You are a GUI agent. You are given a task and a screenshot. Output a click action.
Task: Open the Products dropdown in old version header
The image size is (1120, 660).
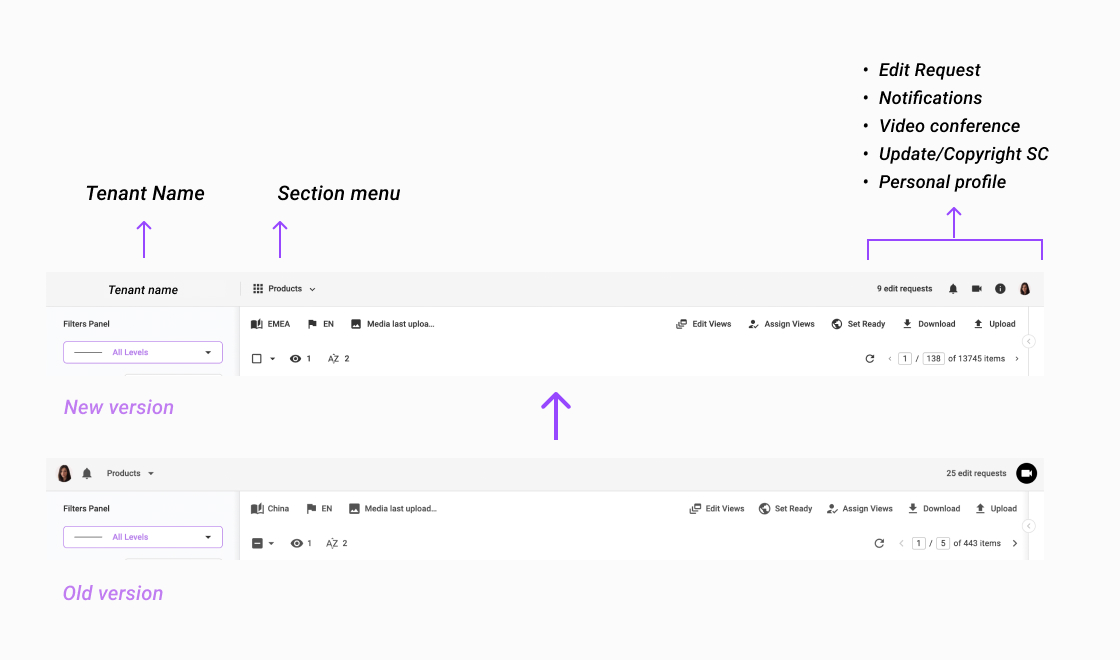click(x=130, y=474)
